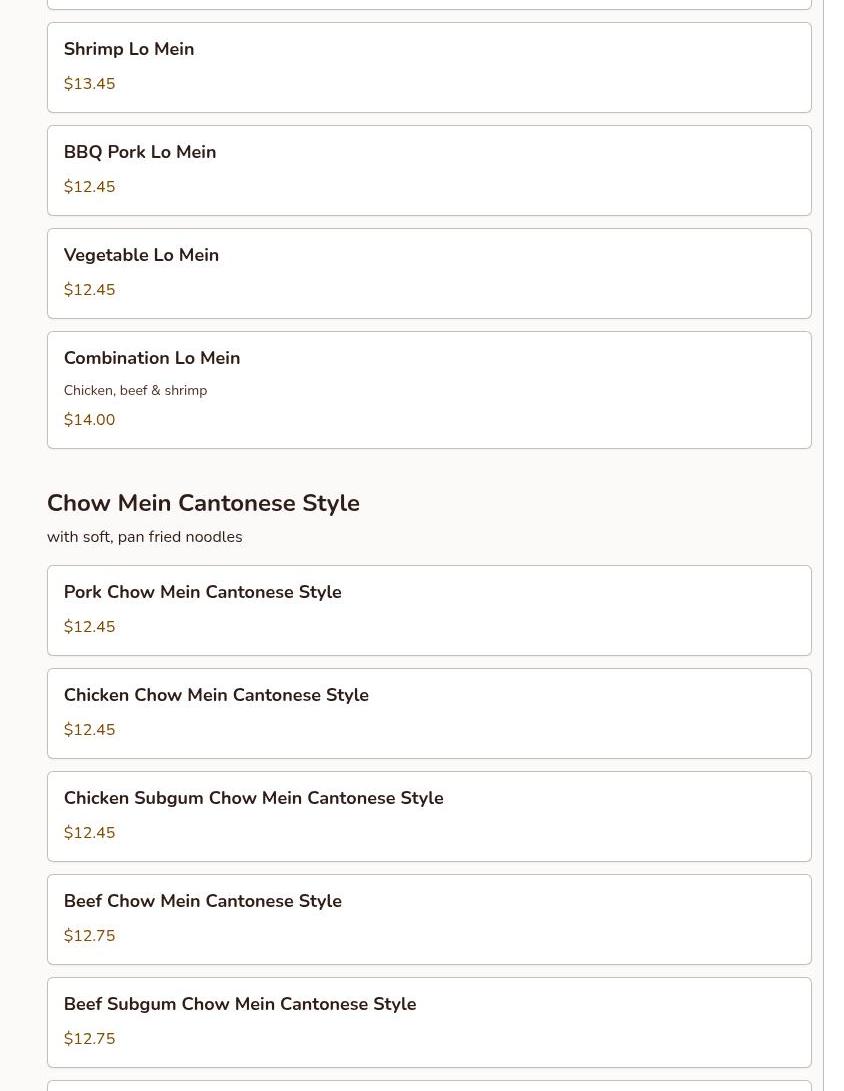Click the soft, pan fried noodles subtitle
Viewport: 844px width, 1091px height.
click(145, 536)
